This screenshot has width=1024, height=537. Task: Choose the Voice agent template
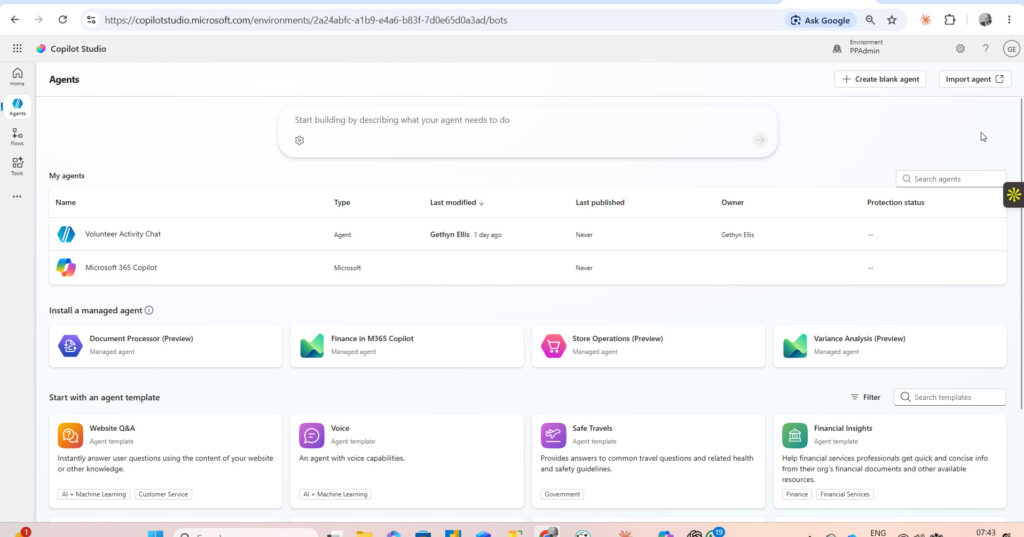pyautogui.click(x=407, y=461)
